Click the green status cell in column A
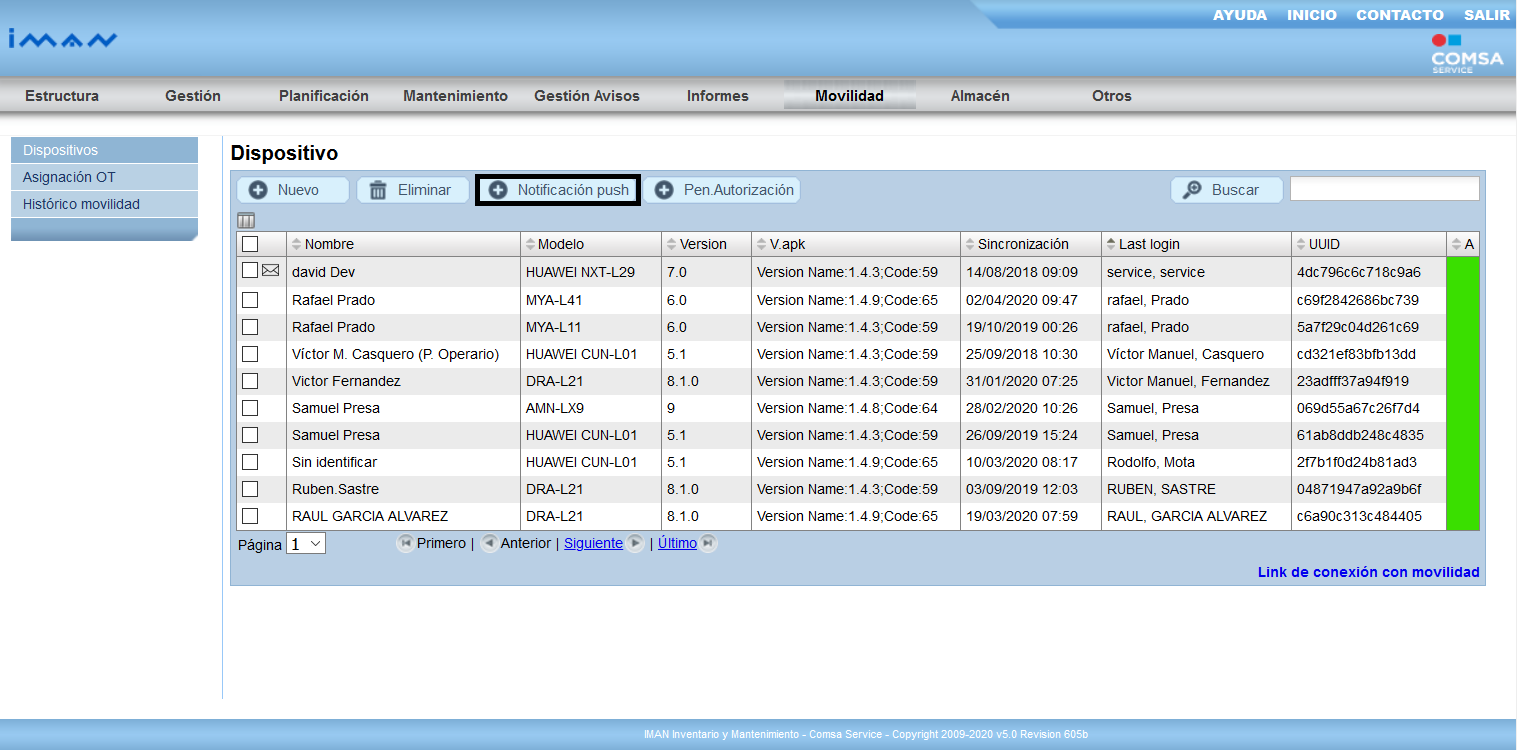The image size is (1517, 750). 1463,393
